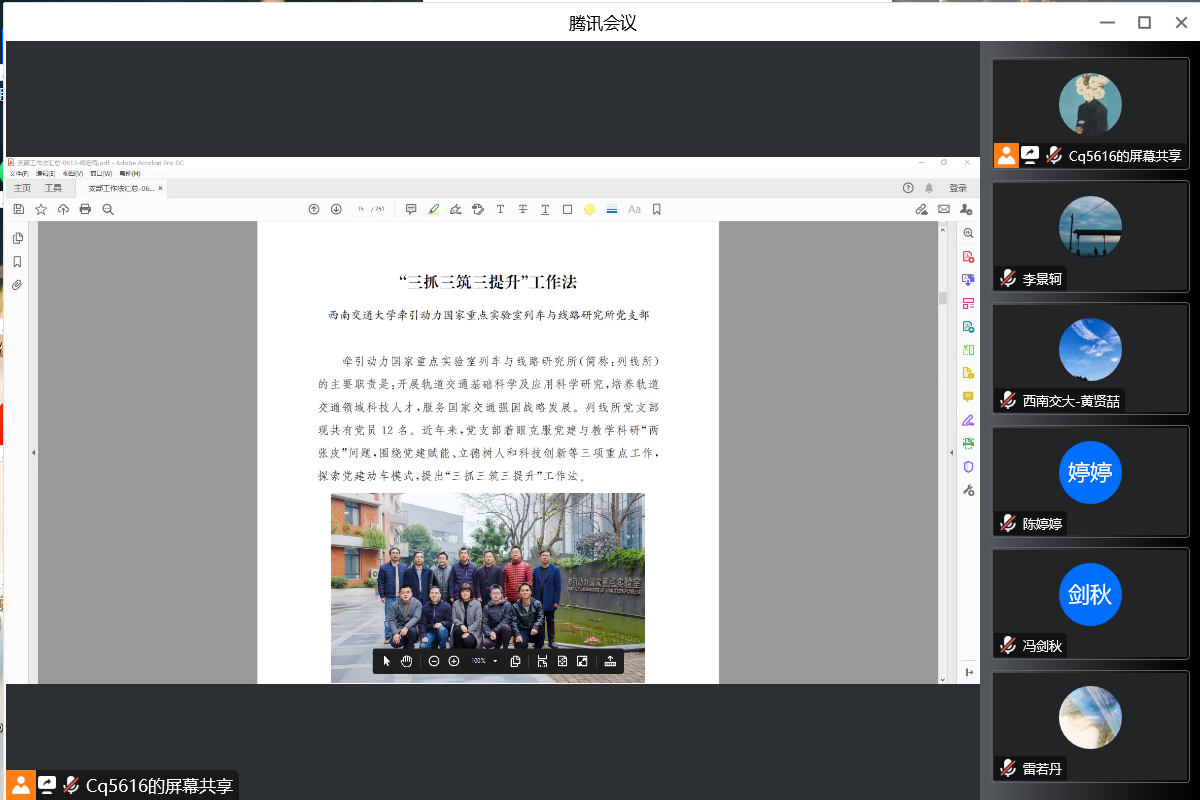This screenshot has width=1200, height=800.
Task: Click the print icon in Acrobat toolbar
Action: tap(85, 209)
